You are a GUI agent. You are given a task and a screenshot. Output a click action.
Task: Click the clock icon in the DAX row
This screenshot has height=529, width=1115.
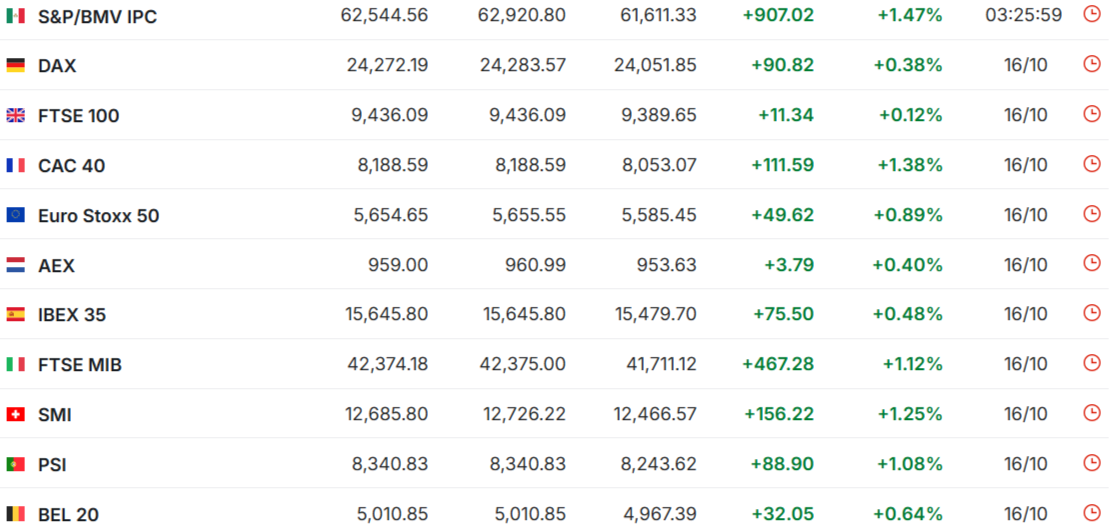(1091, 64)
